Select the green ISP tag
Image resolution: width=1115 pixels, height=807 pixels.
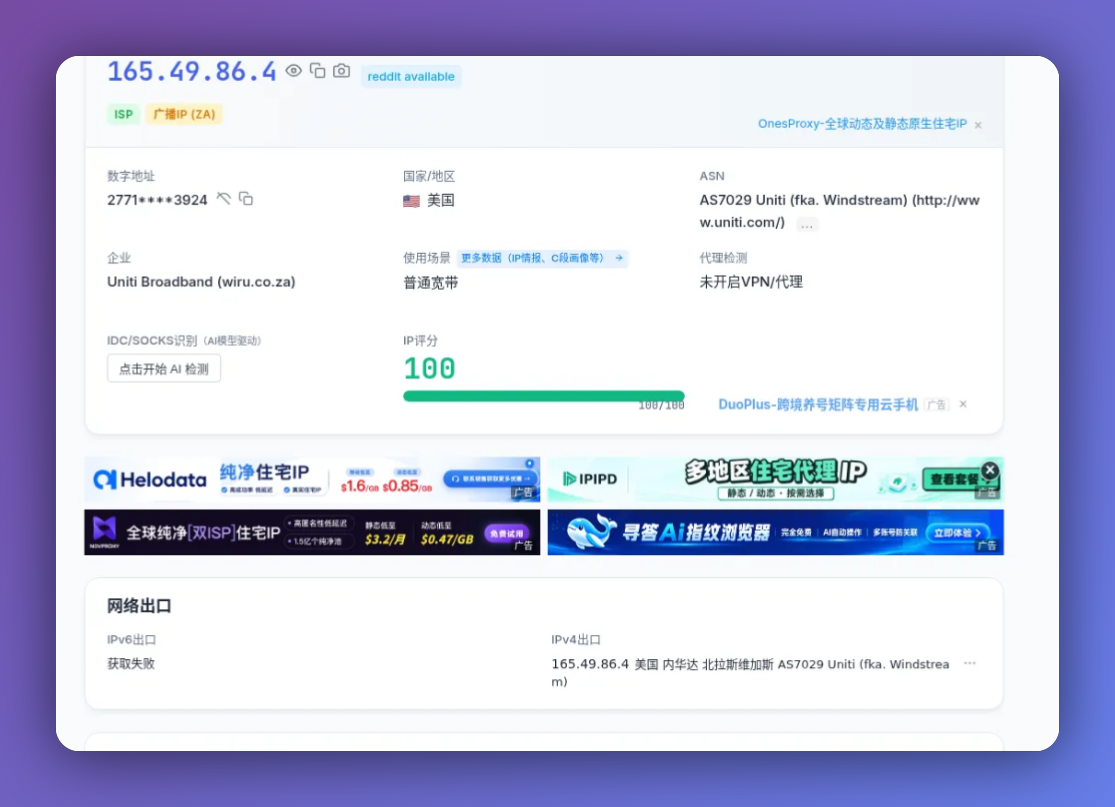coord(124,114)
